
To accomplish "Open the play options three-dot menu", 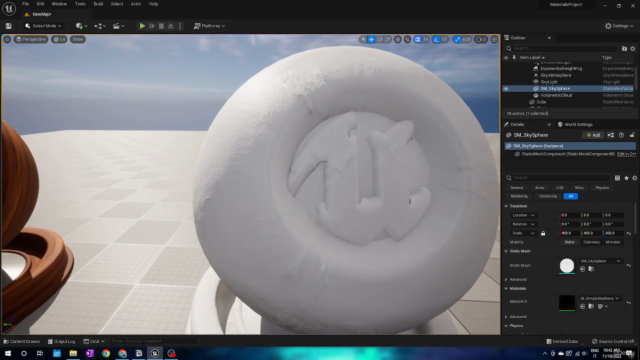I will click(x=180, y=26).
